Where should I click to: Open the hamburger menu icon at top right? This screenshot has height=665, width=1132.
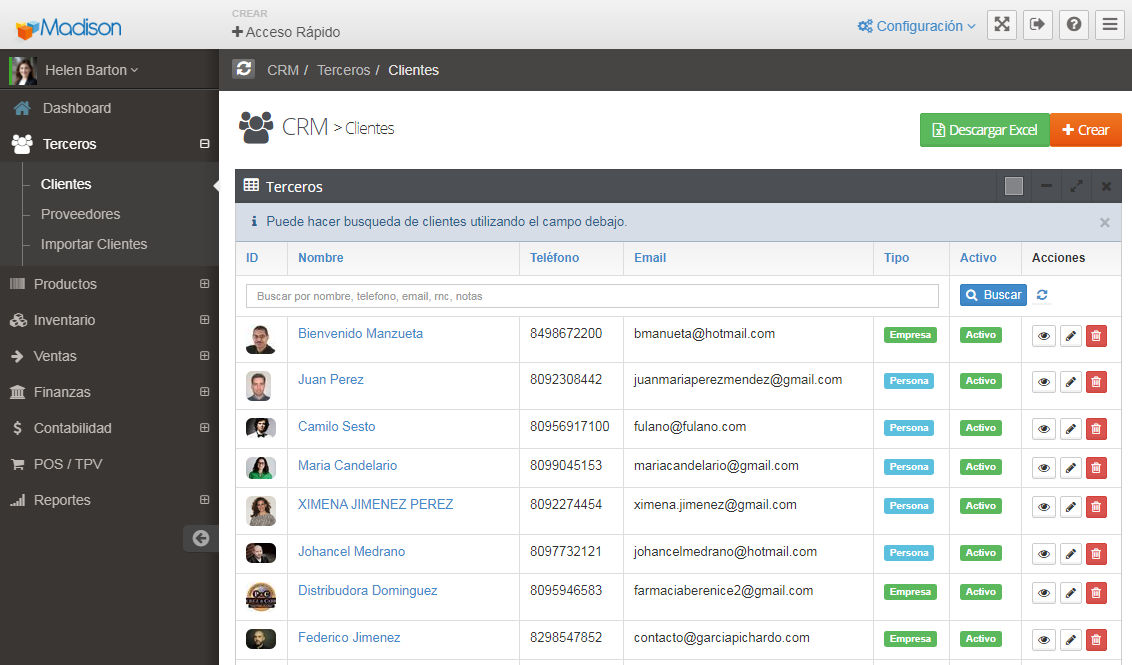pyautogui.click(x=1110, y=25)
